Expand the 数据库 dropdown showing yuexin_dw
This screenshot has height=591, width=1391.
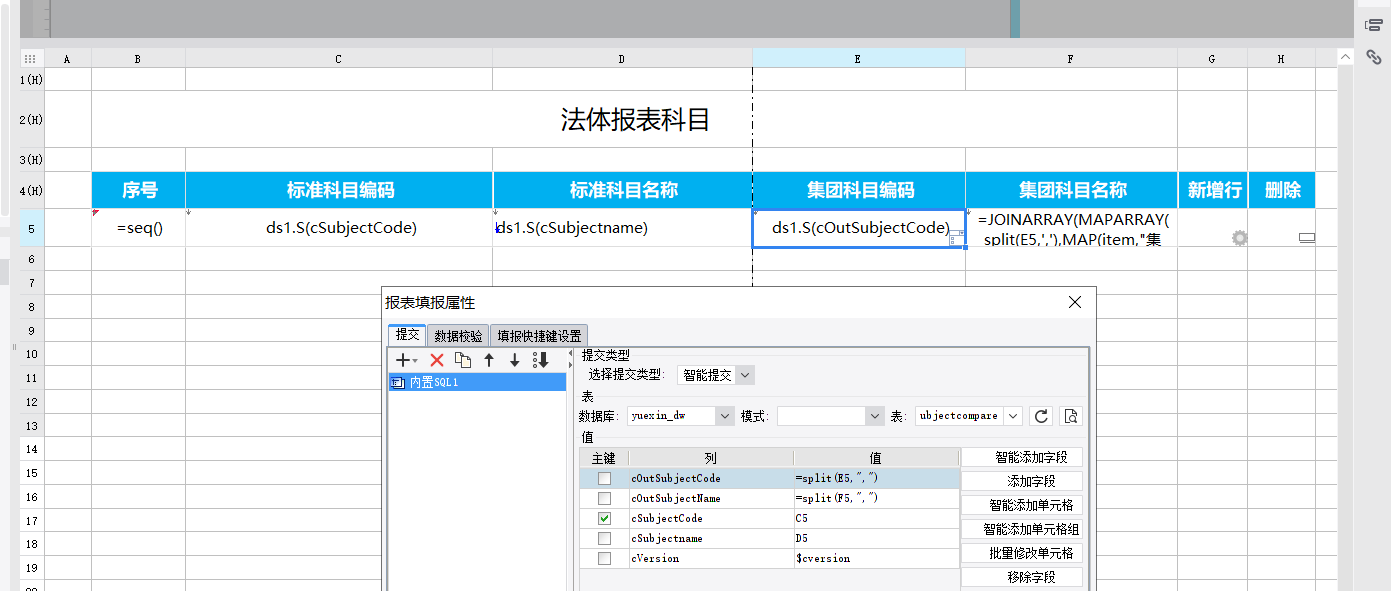click(x=680, y=416)
